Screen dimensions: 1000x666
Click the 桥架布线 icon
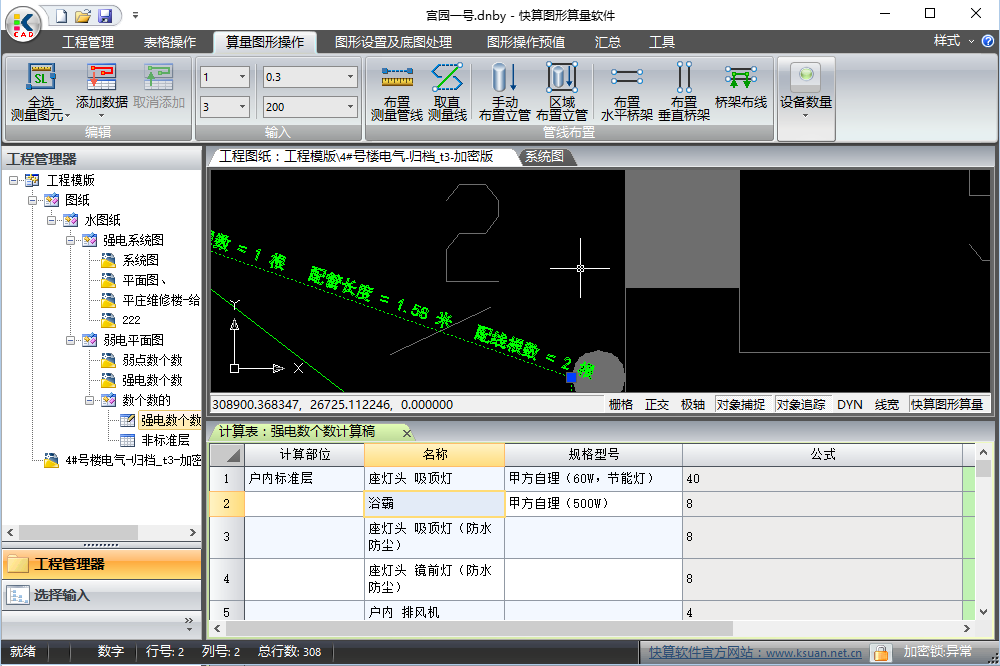pos(740,79)
